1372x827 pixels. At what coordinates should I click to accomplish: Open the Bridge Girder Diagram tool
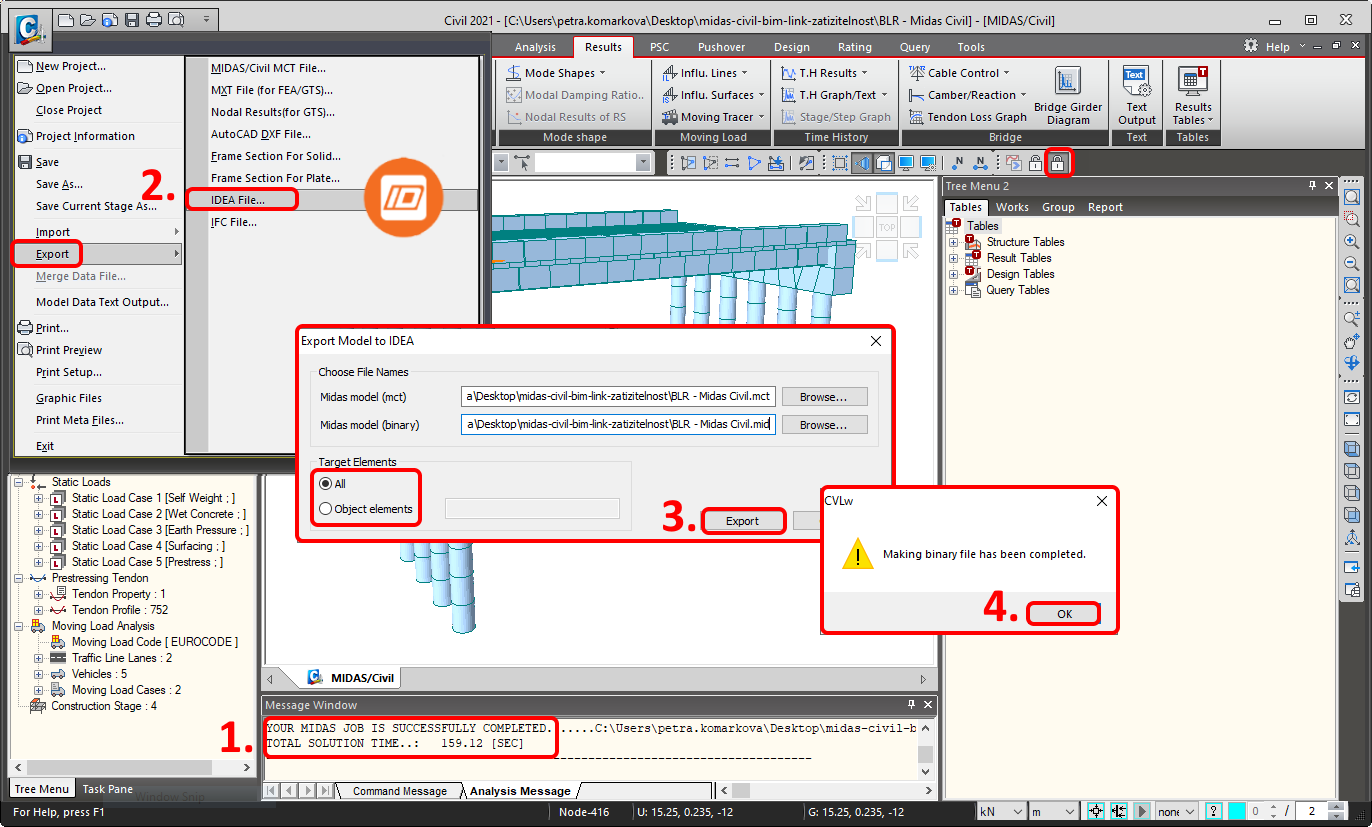(1068, 95)
